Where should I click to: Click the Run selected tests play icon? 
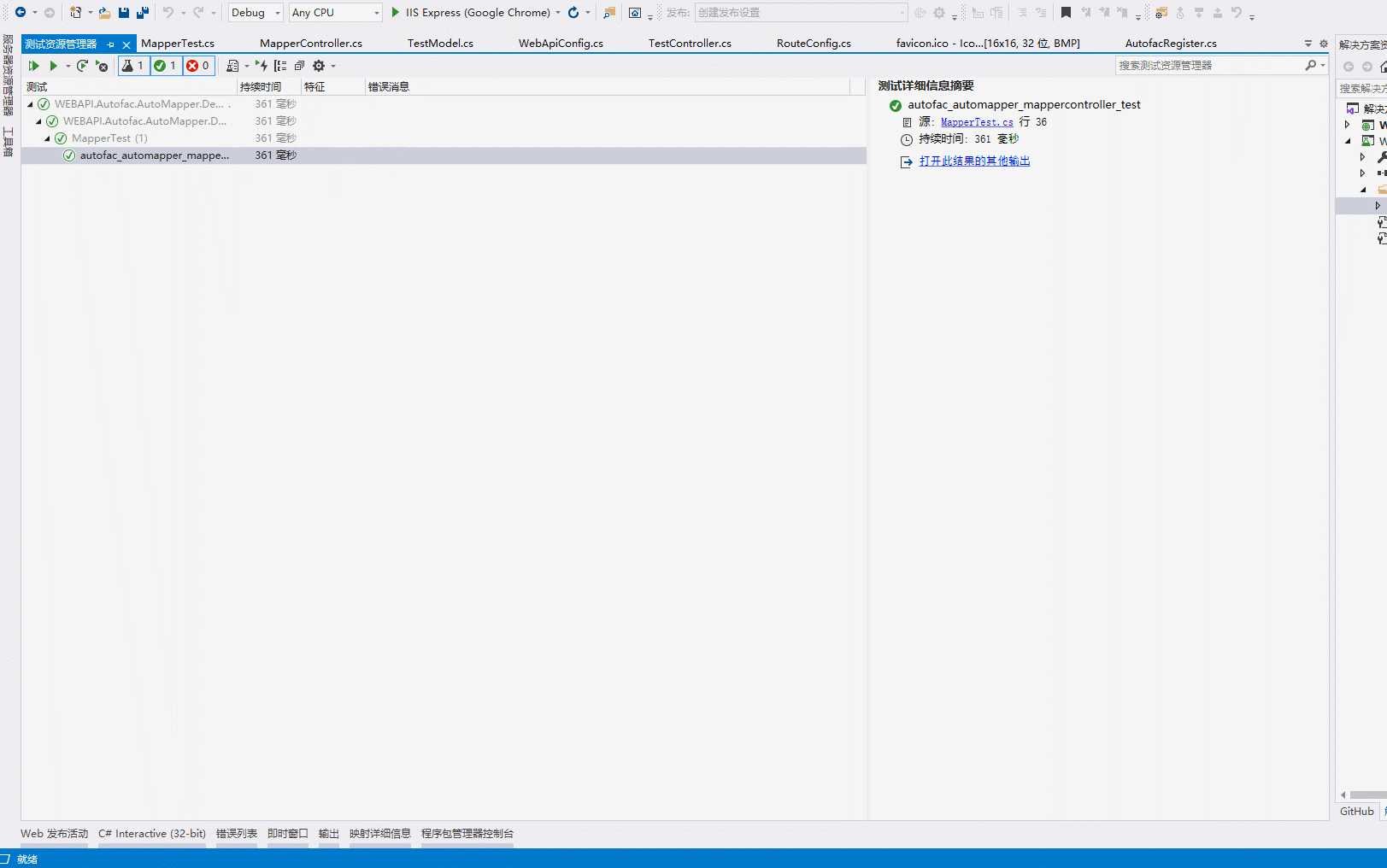(54, 66)
